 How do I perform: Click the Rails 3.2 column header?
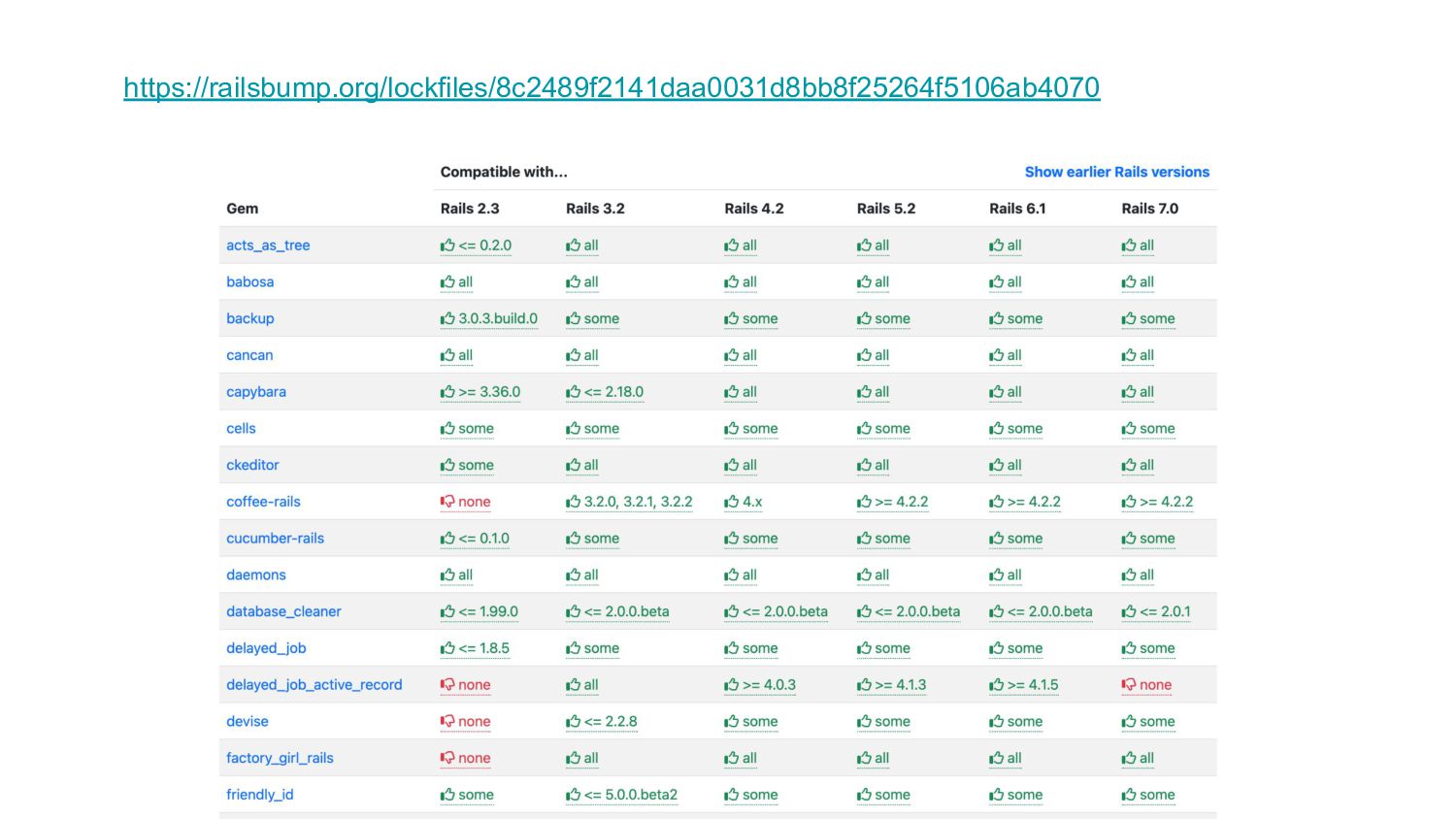[x=595, y=209]
